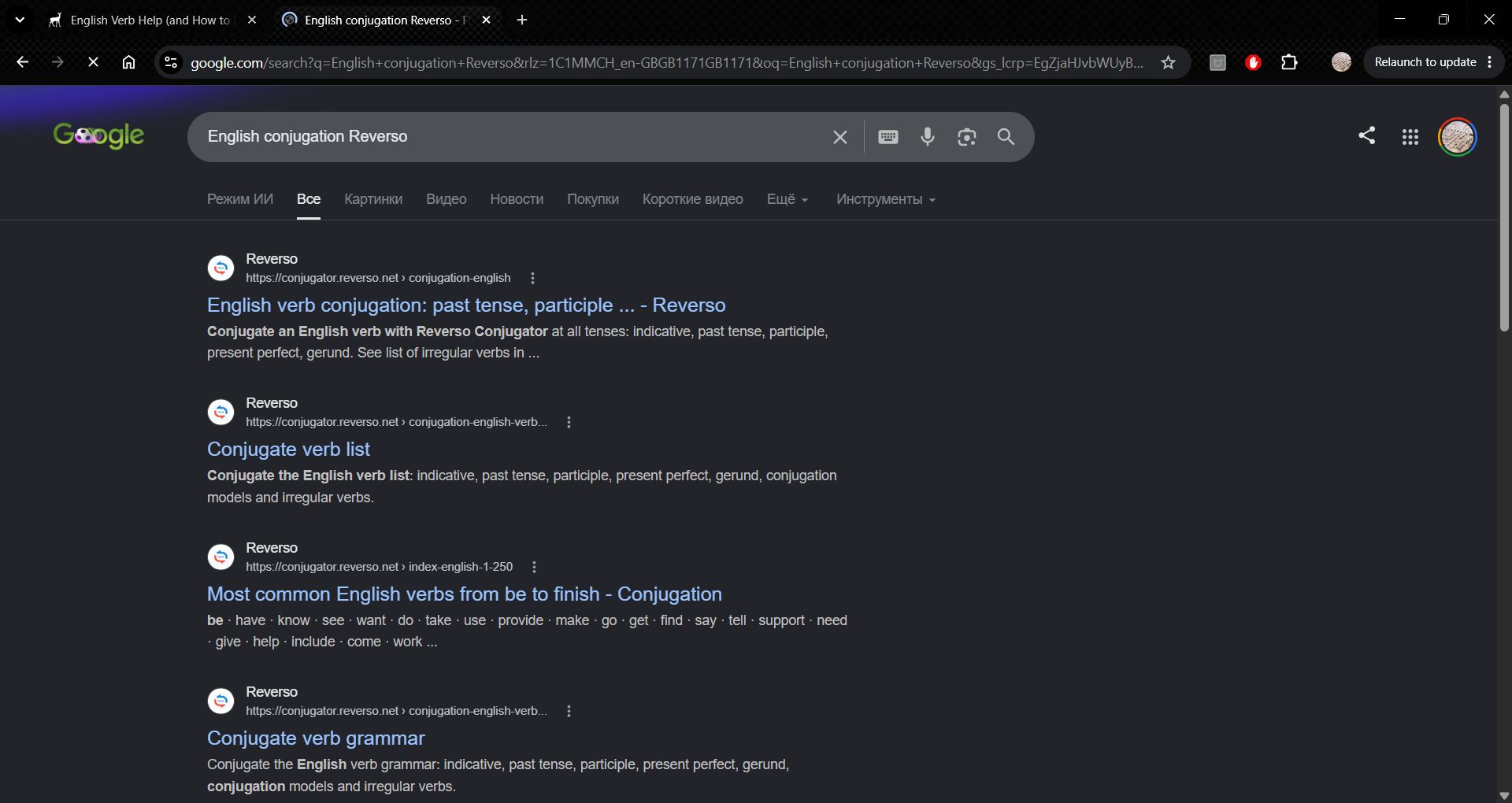
Task: View site information for google.com
Action: (171, 62)
